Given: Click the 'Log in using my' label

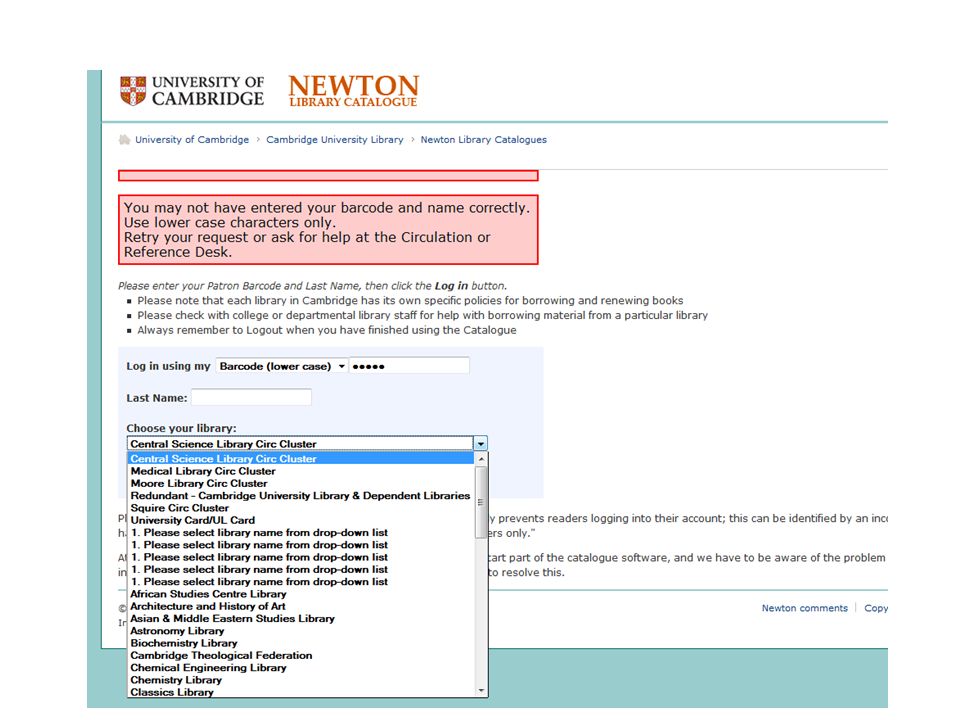Looking at the screenshot, I should (x=168, y=366).
